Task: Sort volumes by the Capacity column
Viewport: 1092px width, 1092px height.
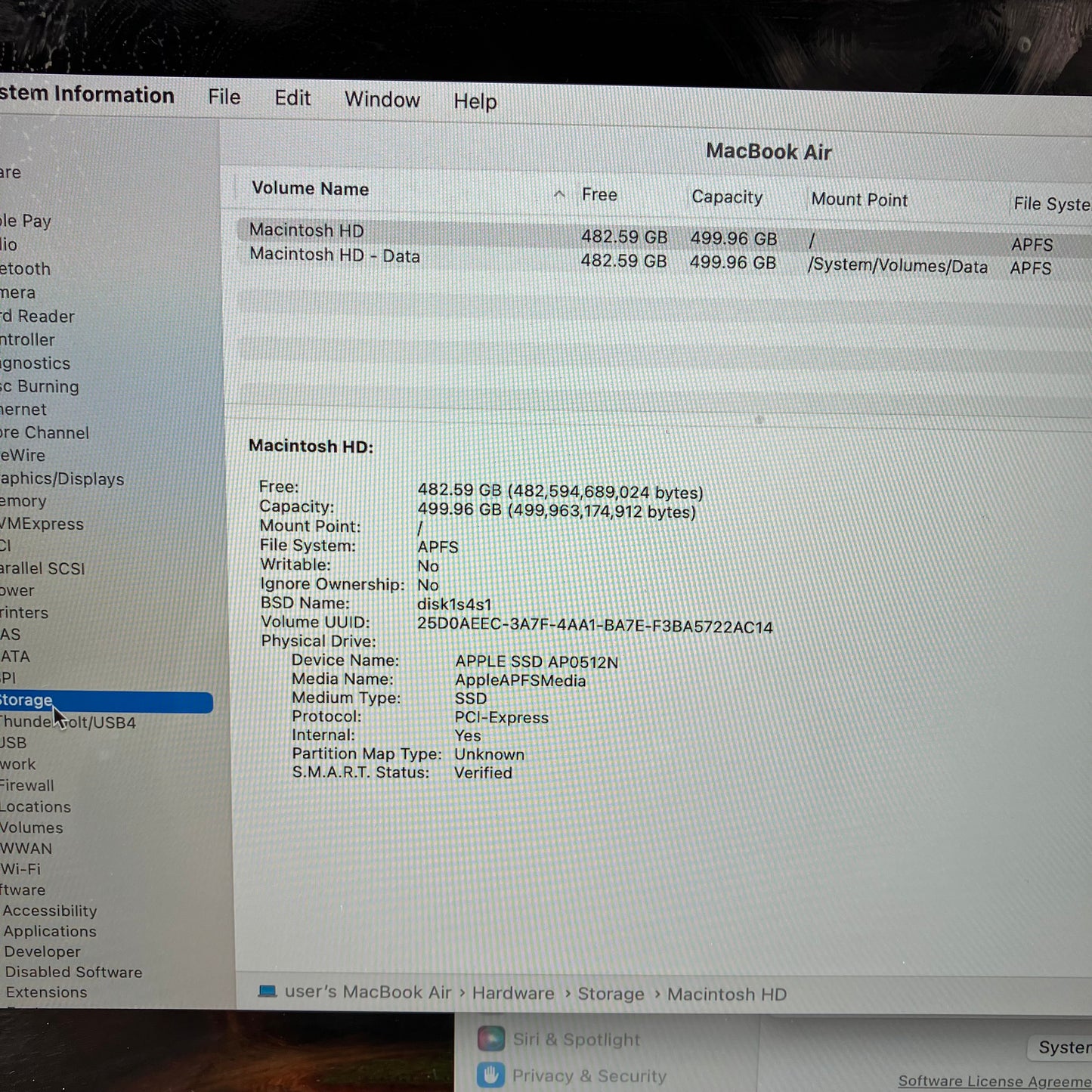Action: [x=725, y=196]
